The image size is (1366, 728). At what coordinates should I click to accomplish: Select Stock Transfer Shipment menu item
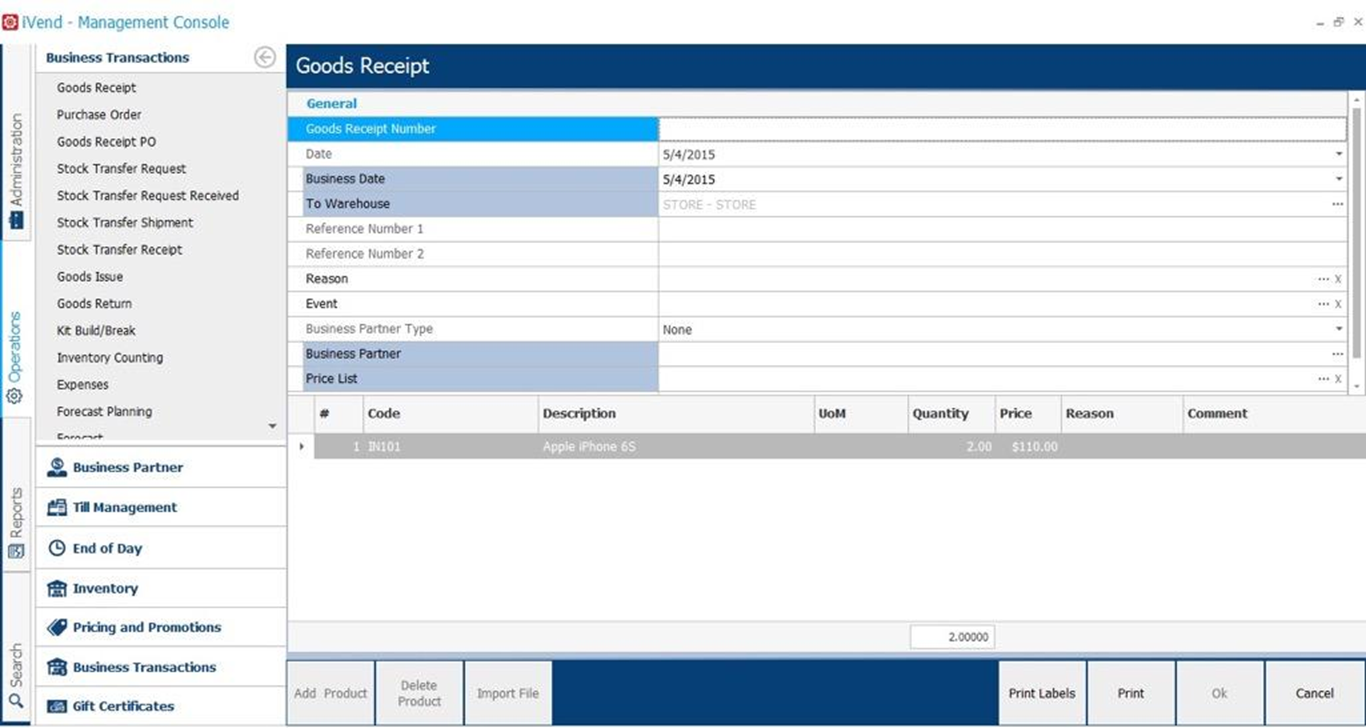pos(125,223)
